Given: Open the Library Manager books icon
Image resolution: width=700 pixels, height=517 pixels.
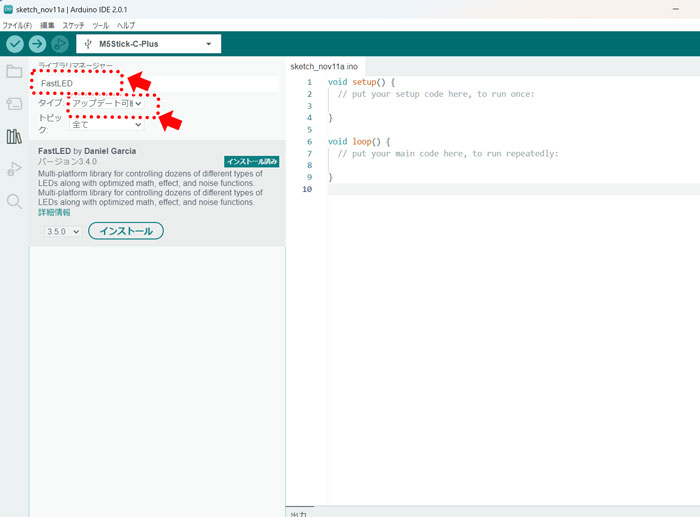Looking at the screenshot, I should coord(14,137).
